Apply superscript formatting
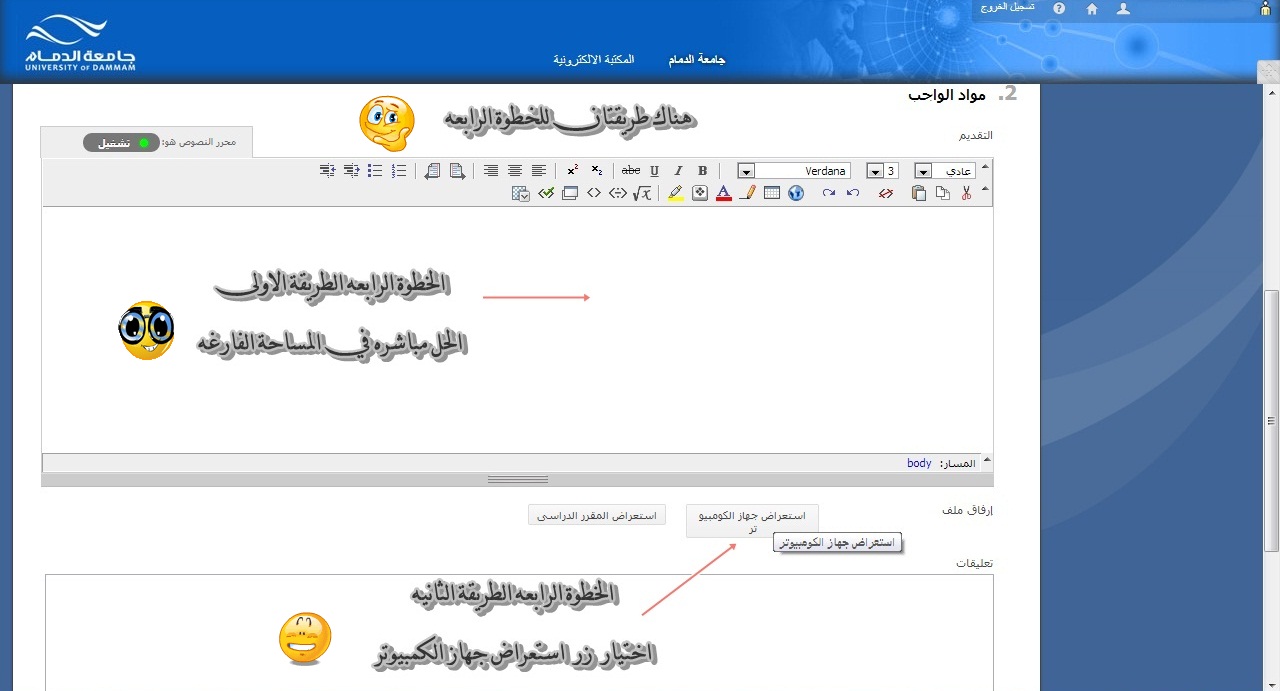 [572, 171]
